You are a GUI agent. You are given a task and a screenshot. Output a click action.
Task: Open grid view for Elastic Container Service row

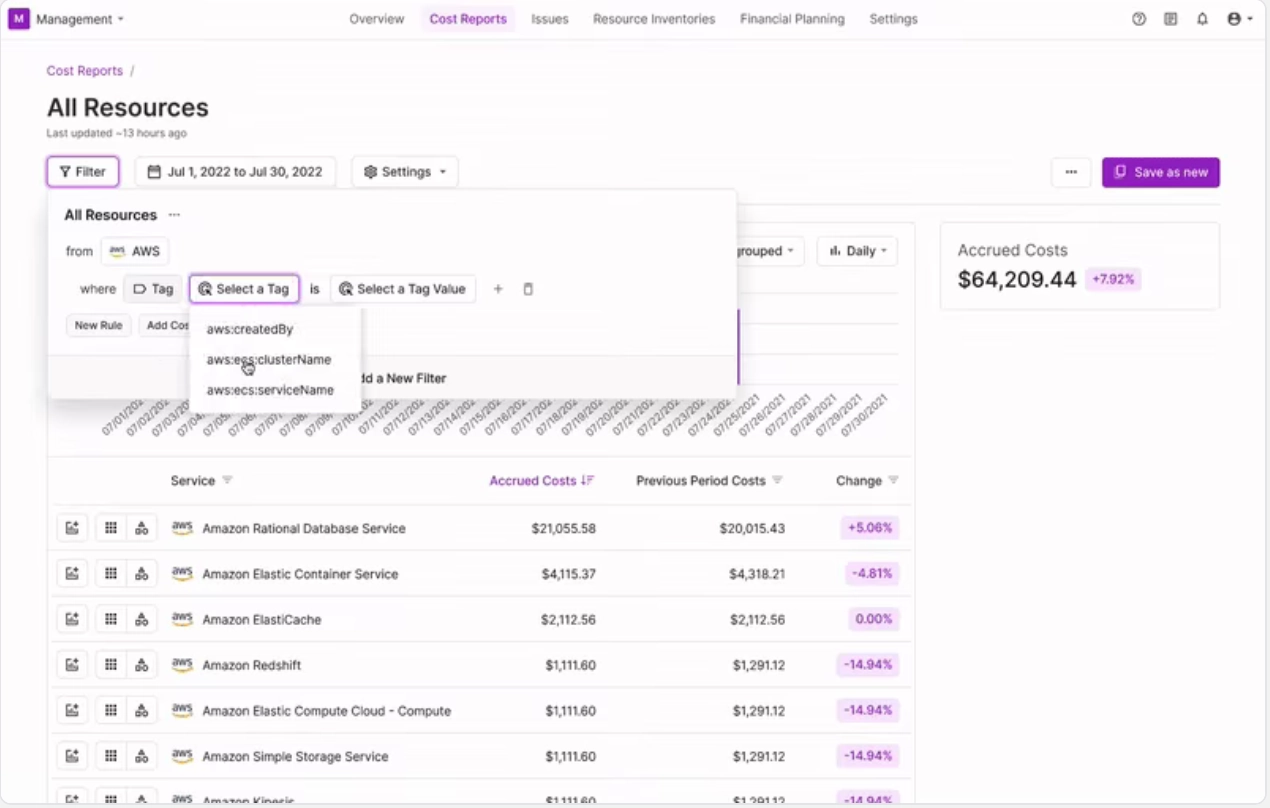point(111,574)
